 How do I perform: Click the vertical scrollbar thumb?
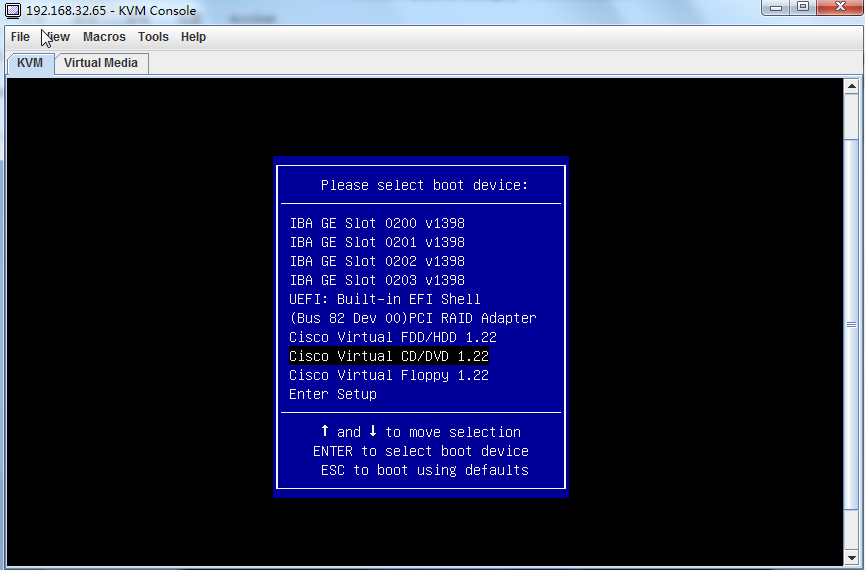point(851,324)
